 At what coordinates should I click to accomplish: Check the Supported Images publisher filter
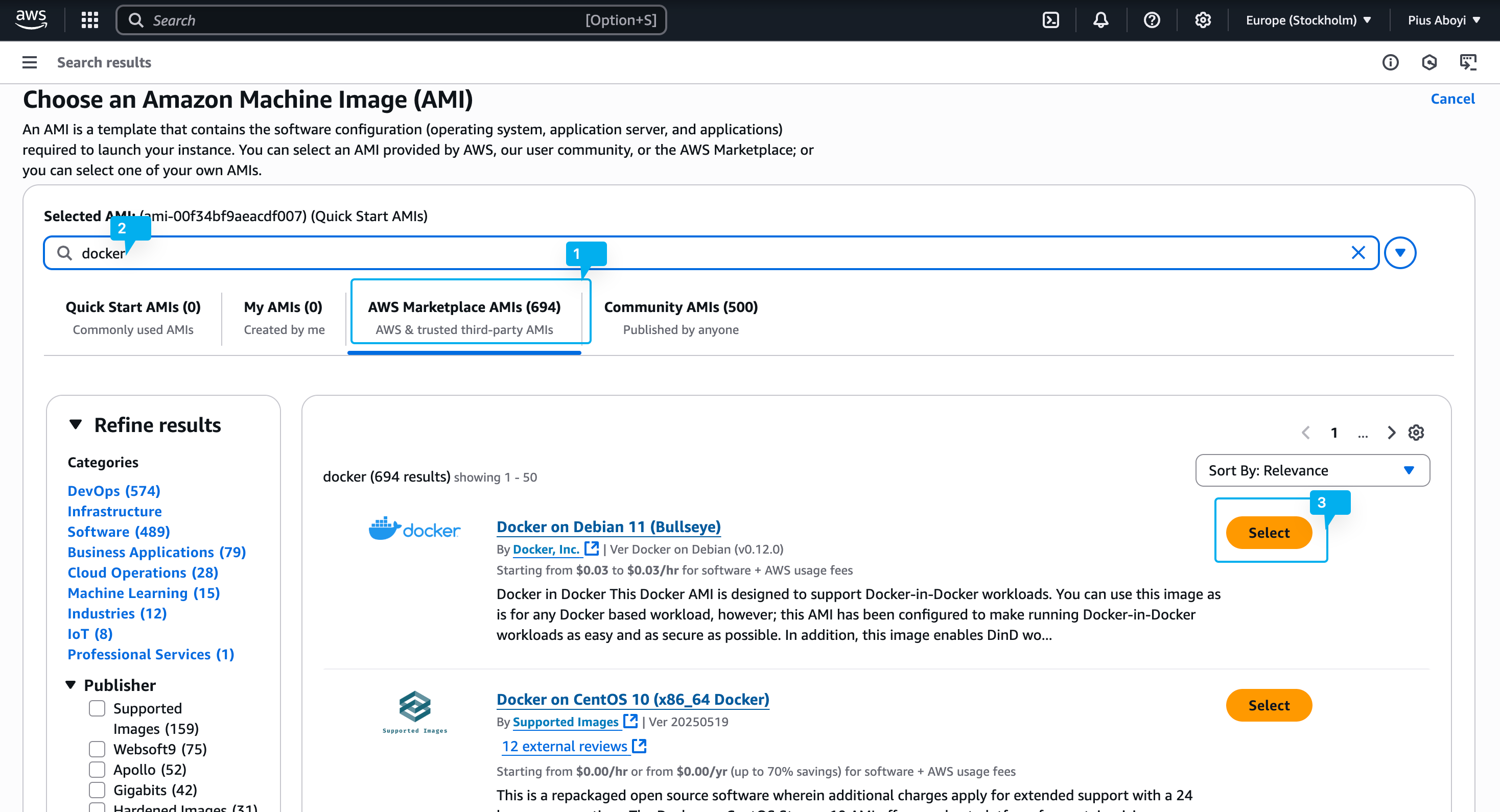[97, 708]
